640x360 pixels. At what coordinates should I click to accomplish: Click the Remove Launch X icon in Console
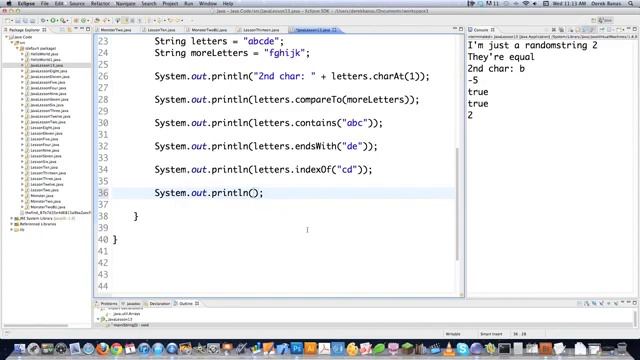tap(554, 30)
